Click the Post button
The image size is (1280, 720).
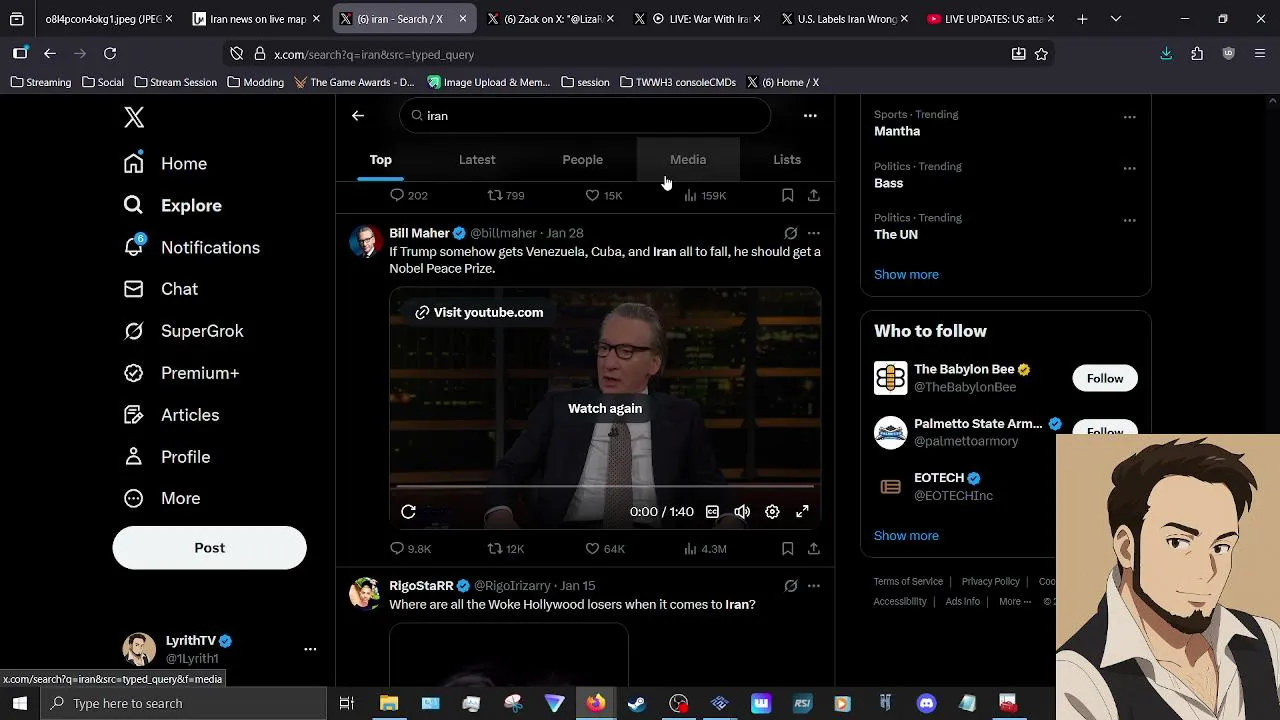point(209,548)
